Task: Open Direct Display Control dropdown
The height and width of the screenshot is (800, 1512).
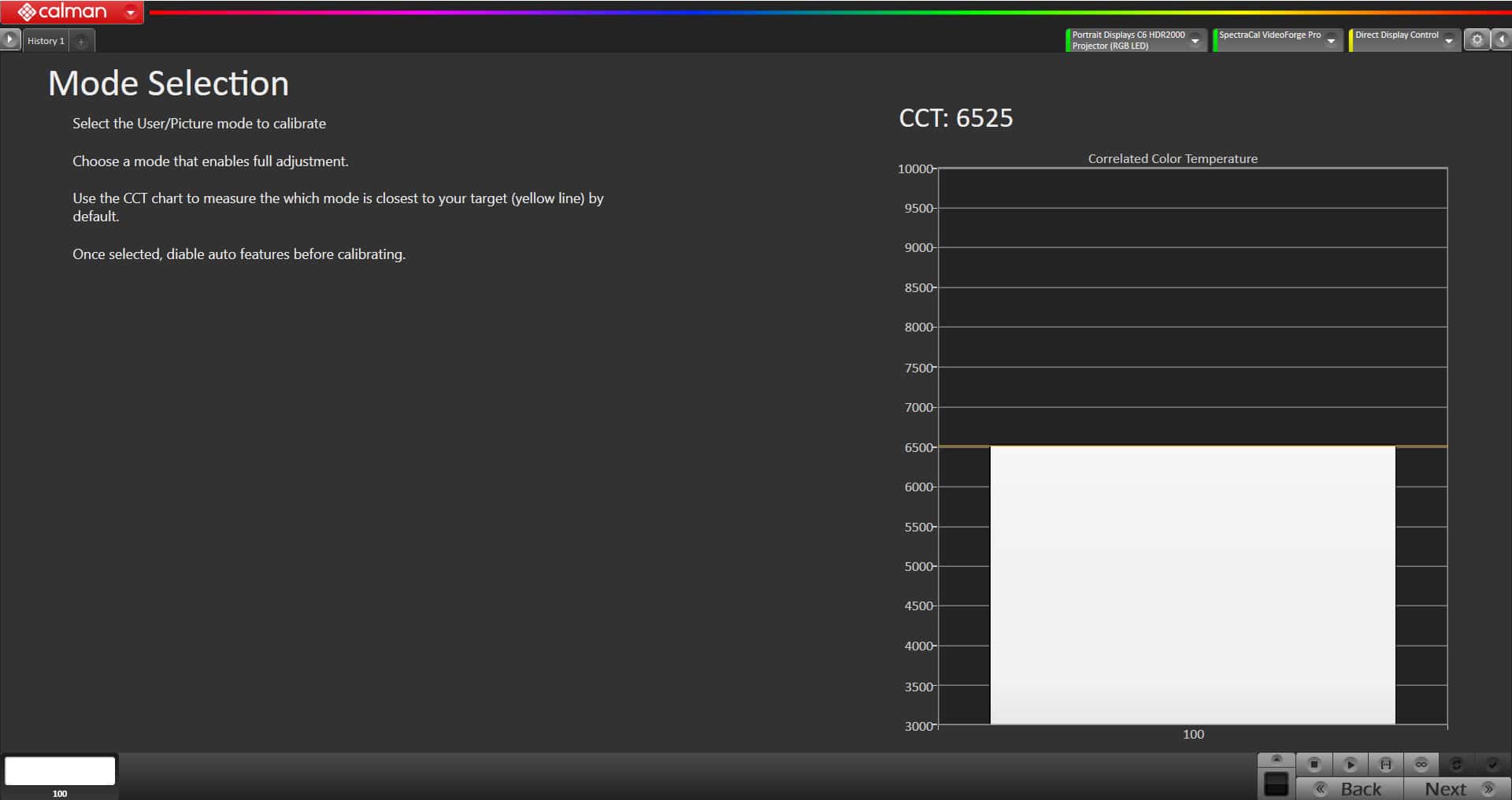Action: (1448, 41)
